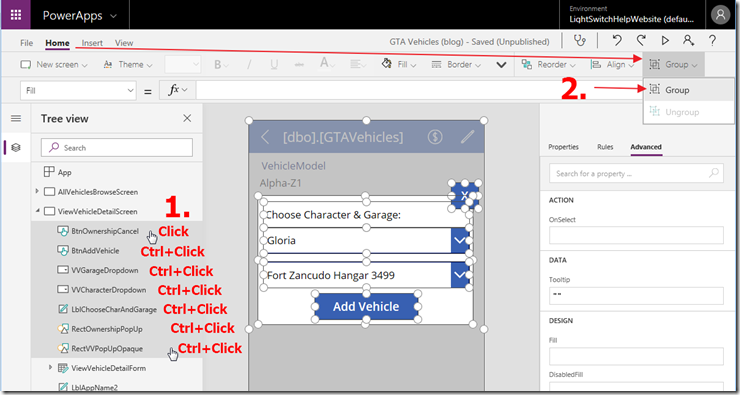Toggle Underline formatting

pyautogui.click(x=274, y=65)
